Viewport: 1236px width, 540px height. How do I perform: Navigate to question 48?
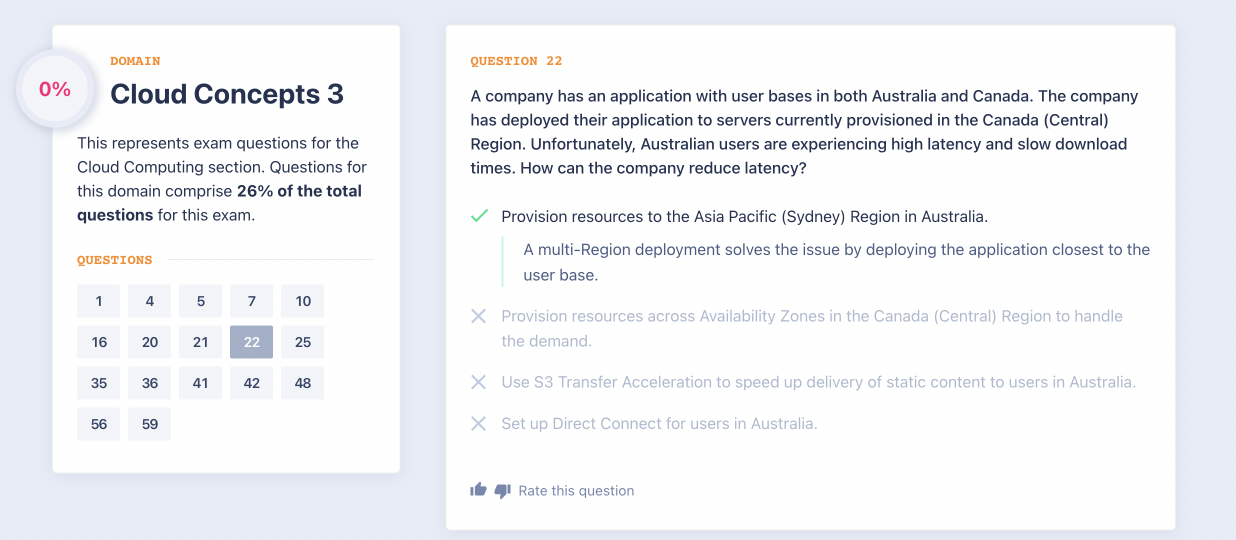click(303, 383)
